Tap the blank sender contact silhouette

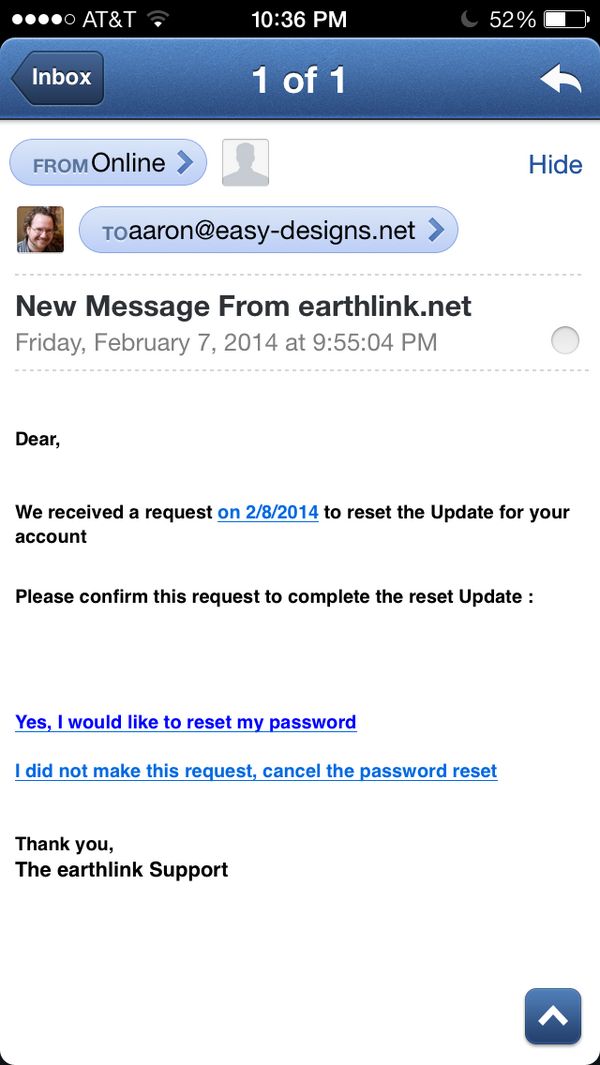click(x=245, y=163)
